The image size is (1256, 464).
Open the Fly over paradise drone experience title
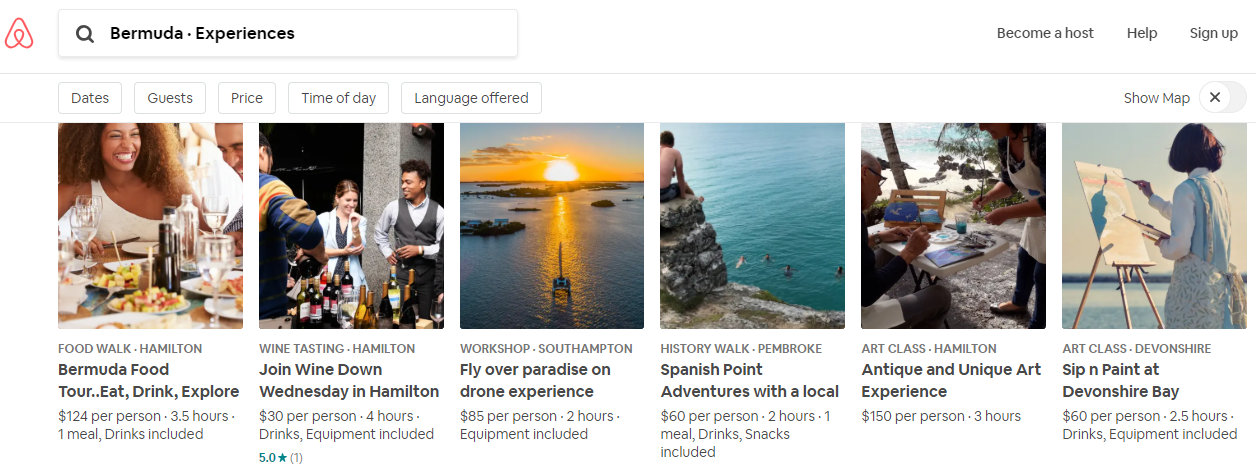pos(535,381)
